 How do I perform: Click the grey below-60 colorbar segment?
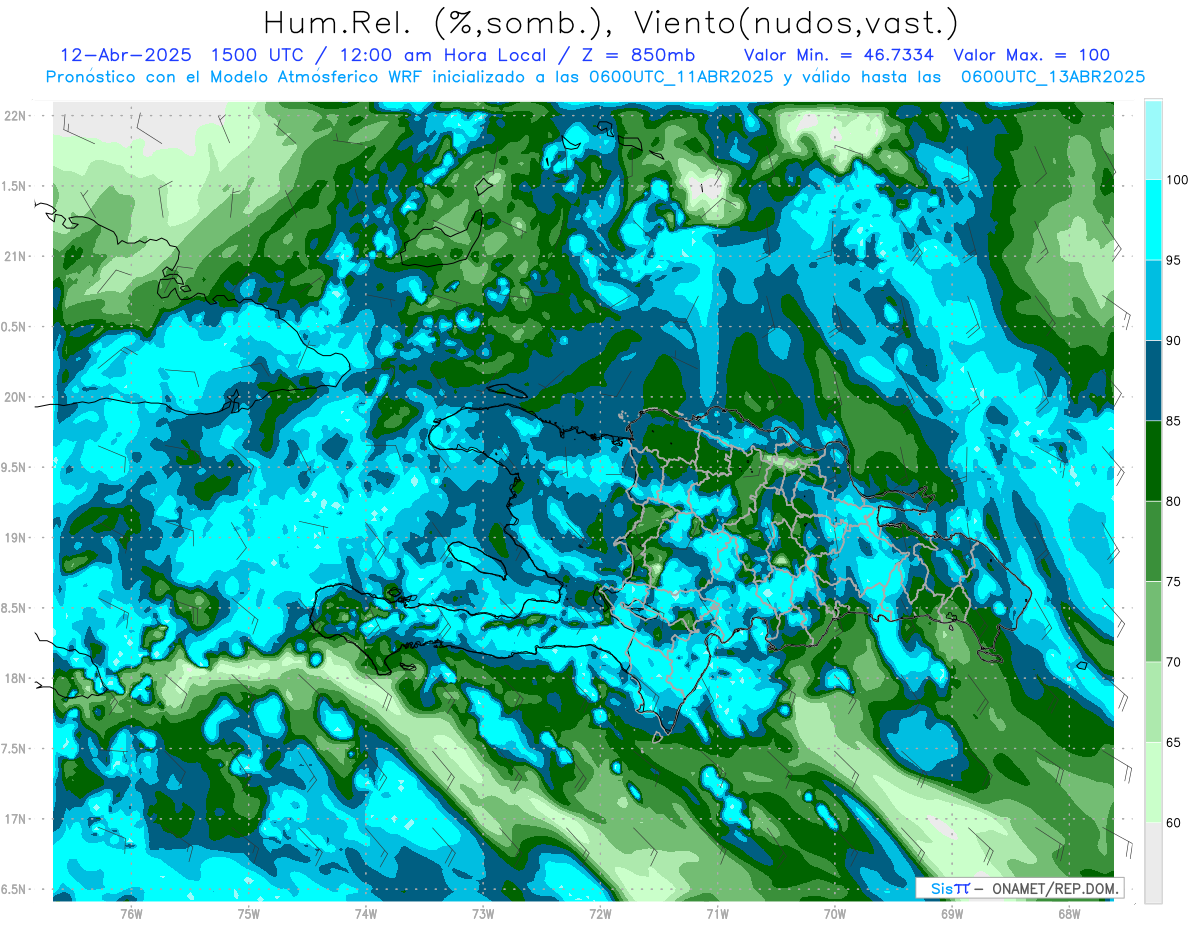1153,862
